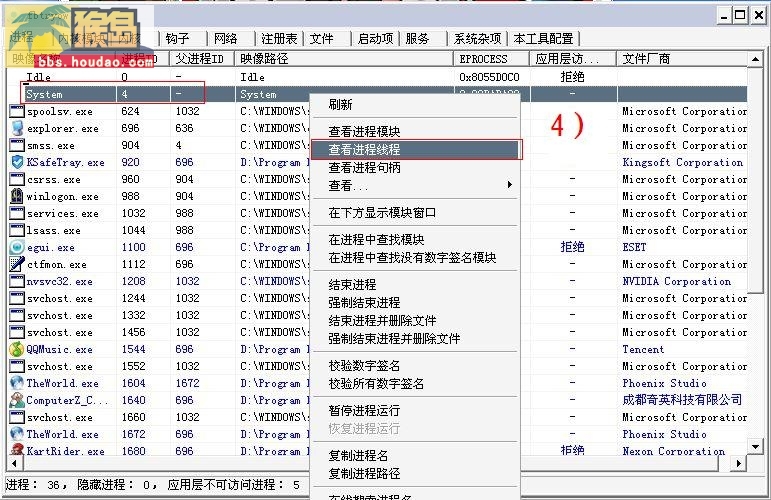Click the TheWorld.exe icon with PID 1672

[17, 434]
